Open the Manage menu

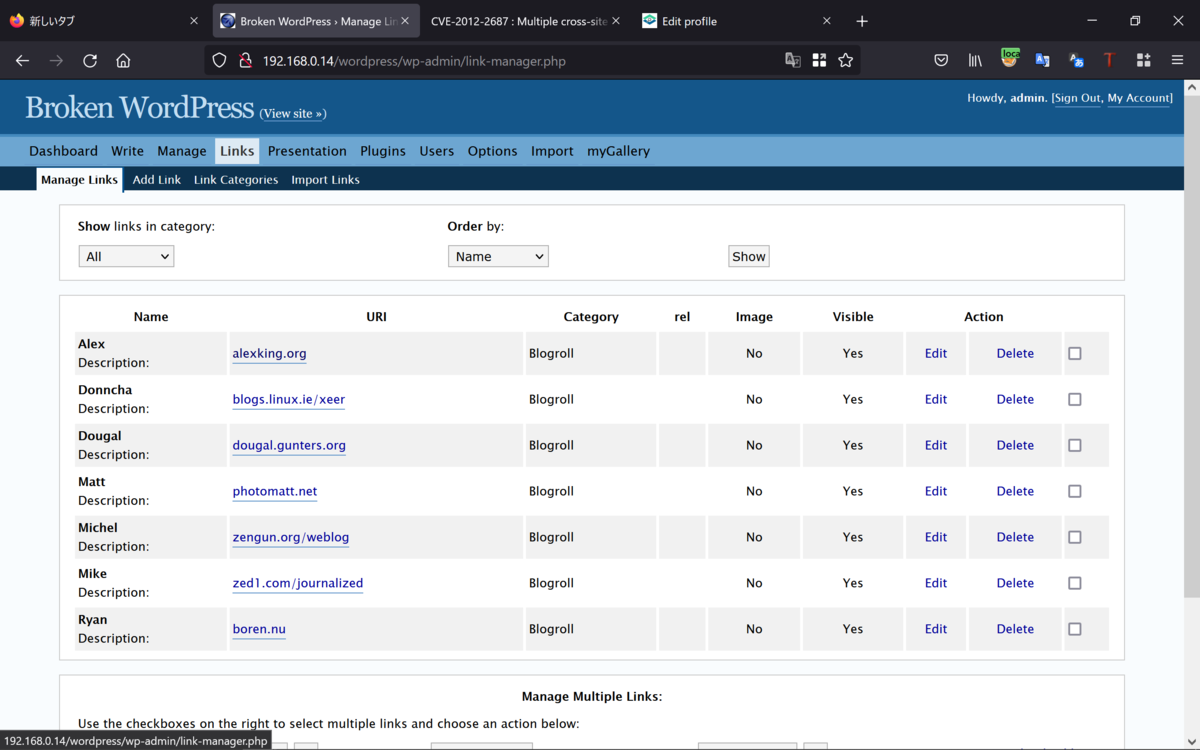[x=182, y=151]
